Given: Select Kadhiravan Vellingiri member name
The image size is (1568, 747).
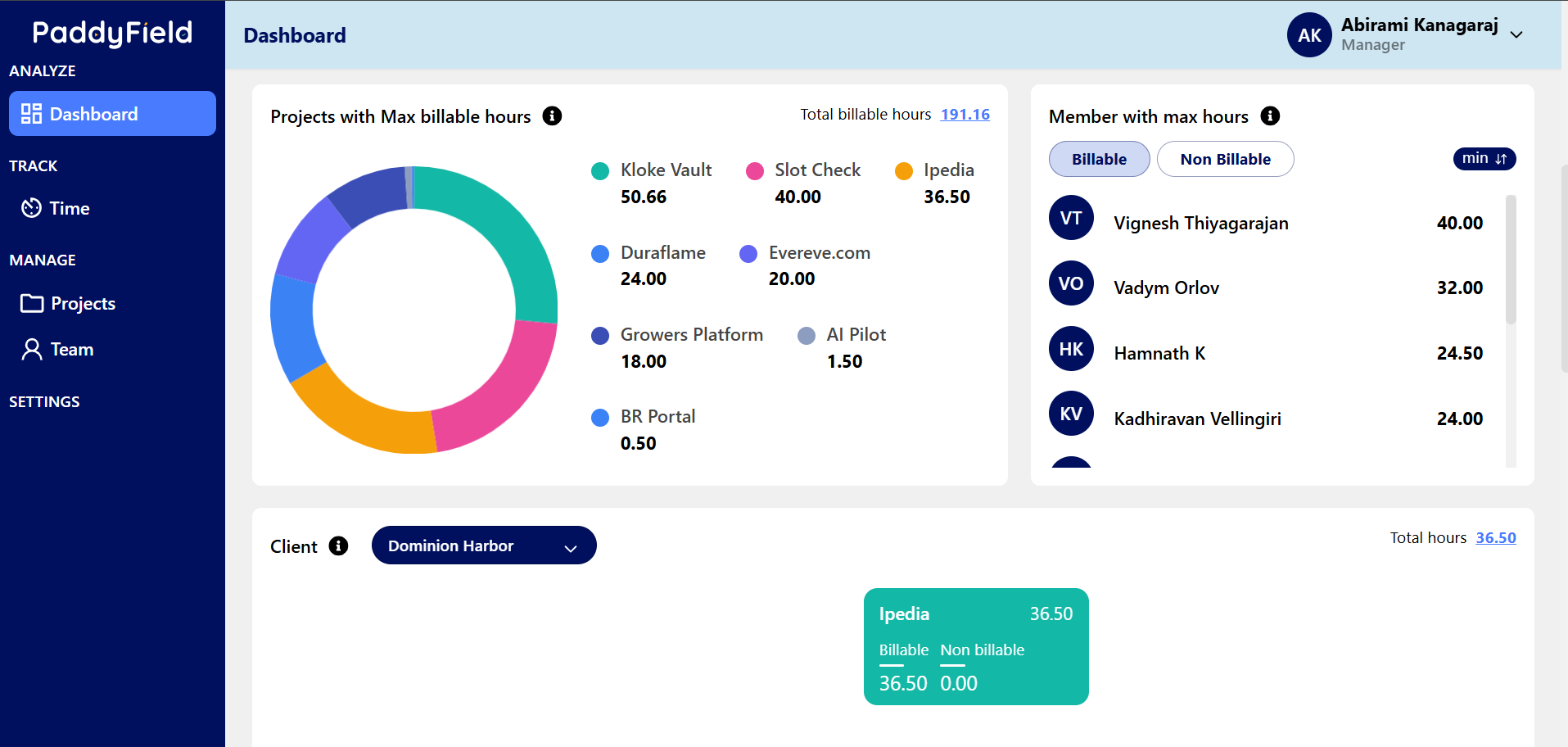Looking at the screenshot, I should [x=1198, y=419].
